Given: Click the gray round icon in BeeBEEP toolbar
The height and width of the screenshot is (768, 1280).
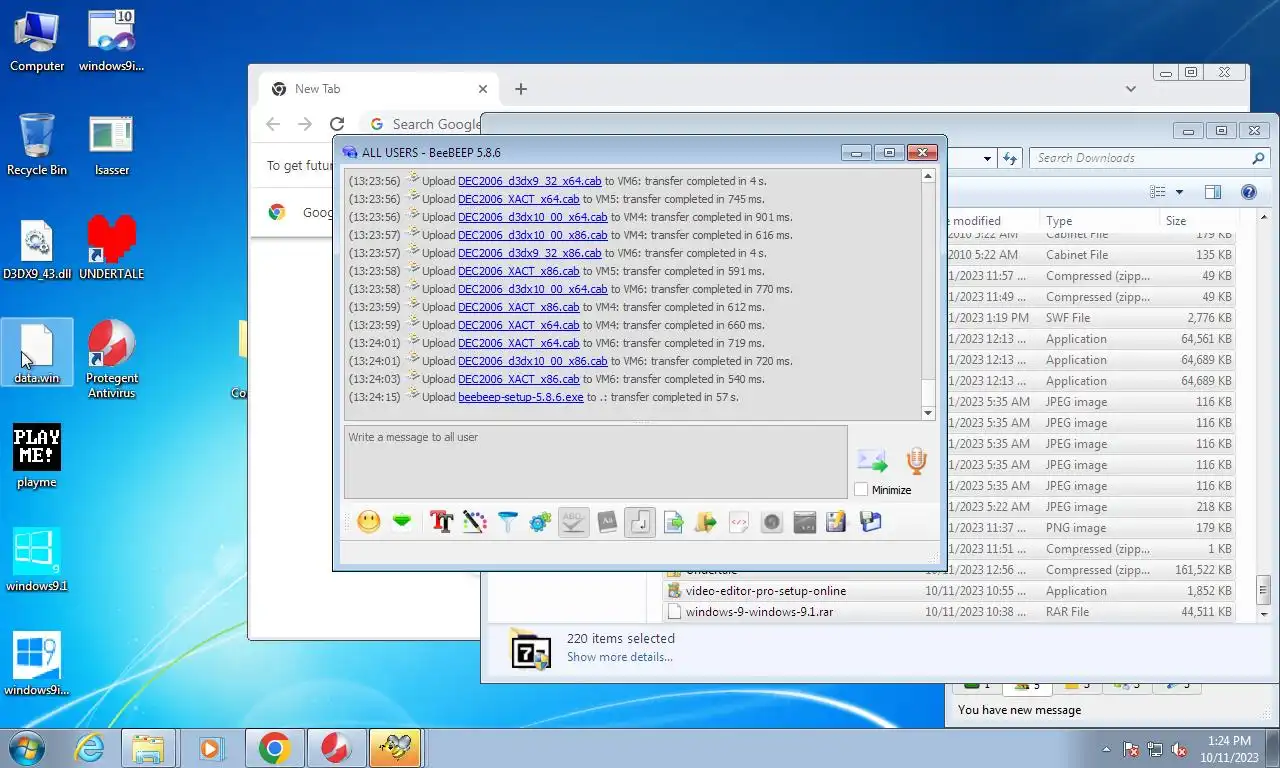Looking at the screenshot, I should (x=771, y=521).
